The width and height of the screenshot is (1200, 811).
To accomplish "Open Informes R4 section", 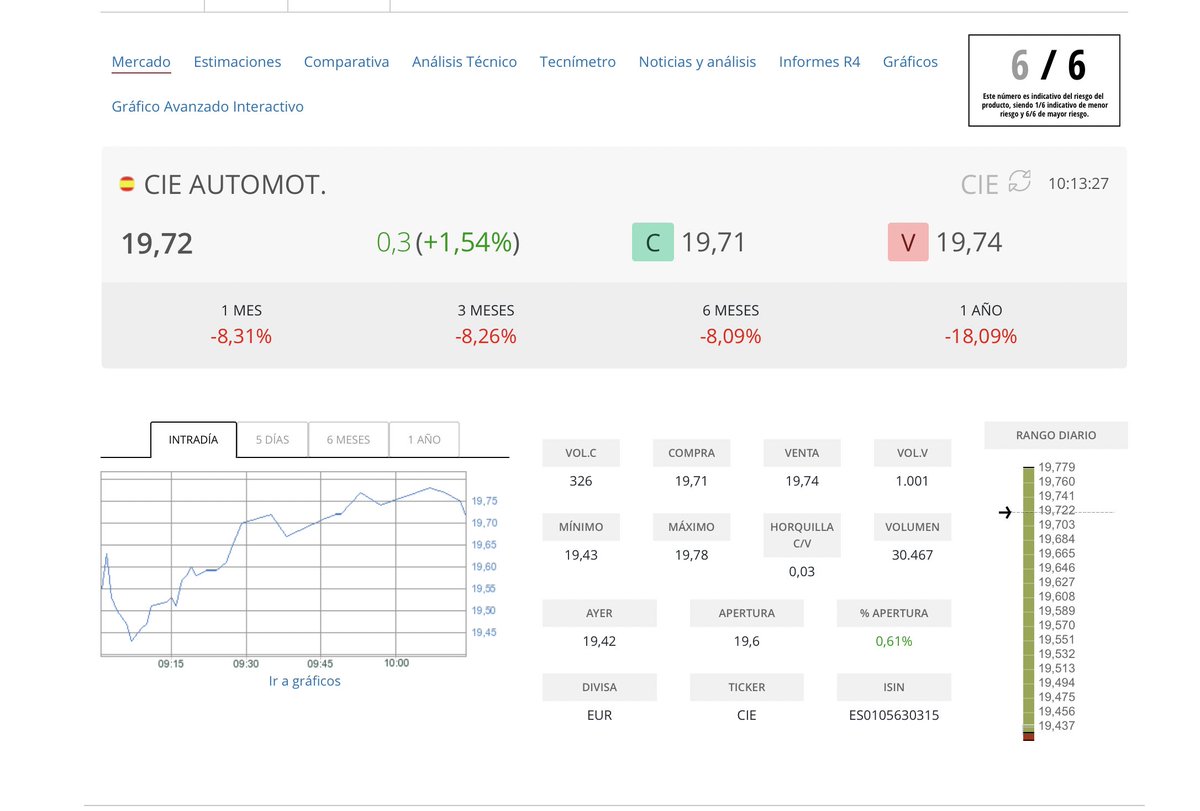I will point(819,62).
